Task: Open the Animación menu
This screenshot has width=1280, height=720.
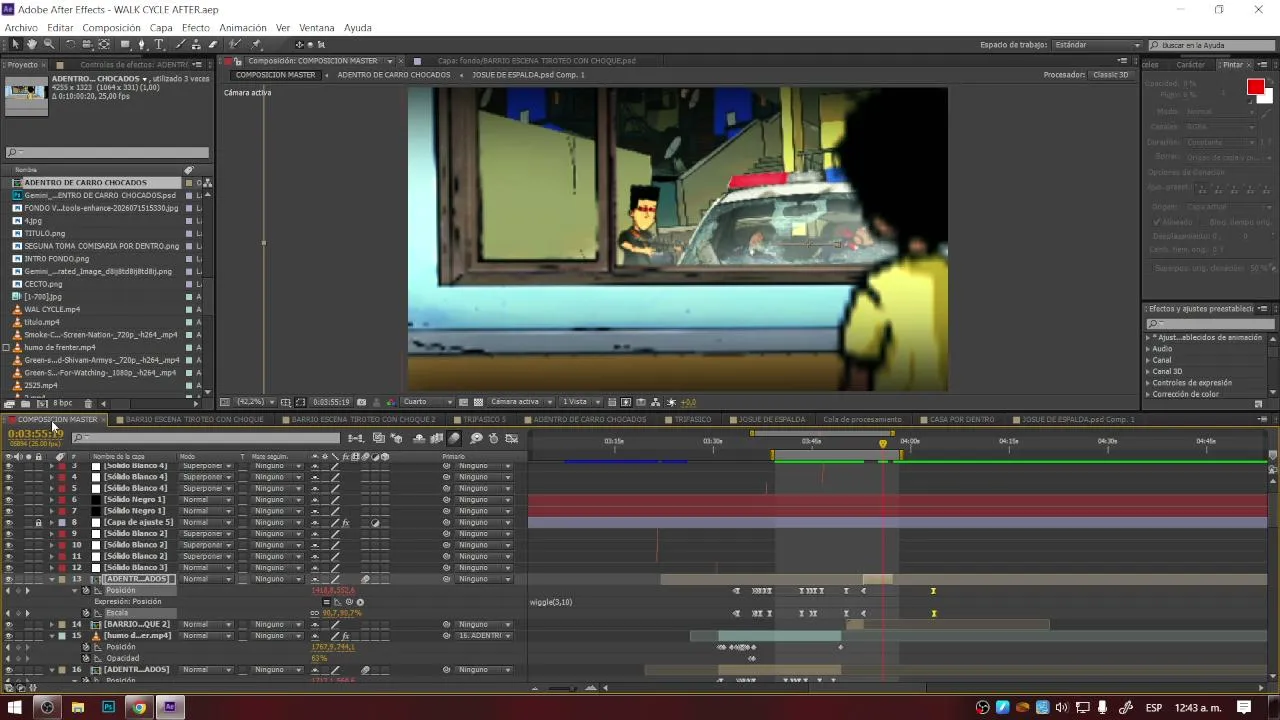Action: pos(243,28)
